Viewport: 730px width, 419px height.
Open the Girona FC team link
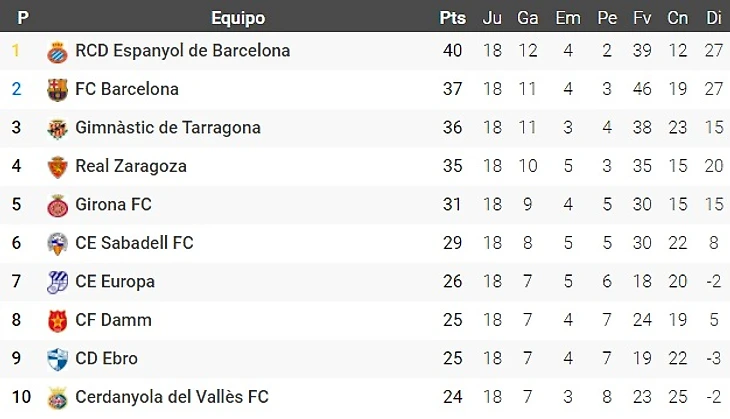[x=113, y=204]
